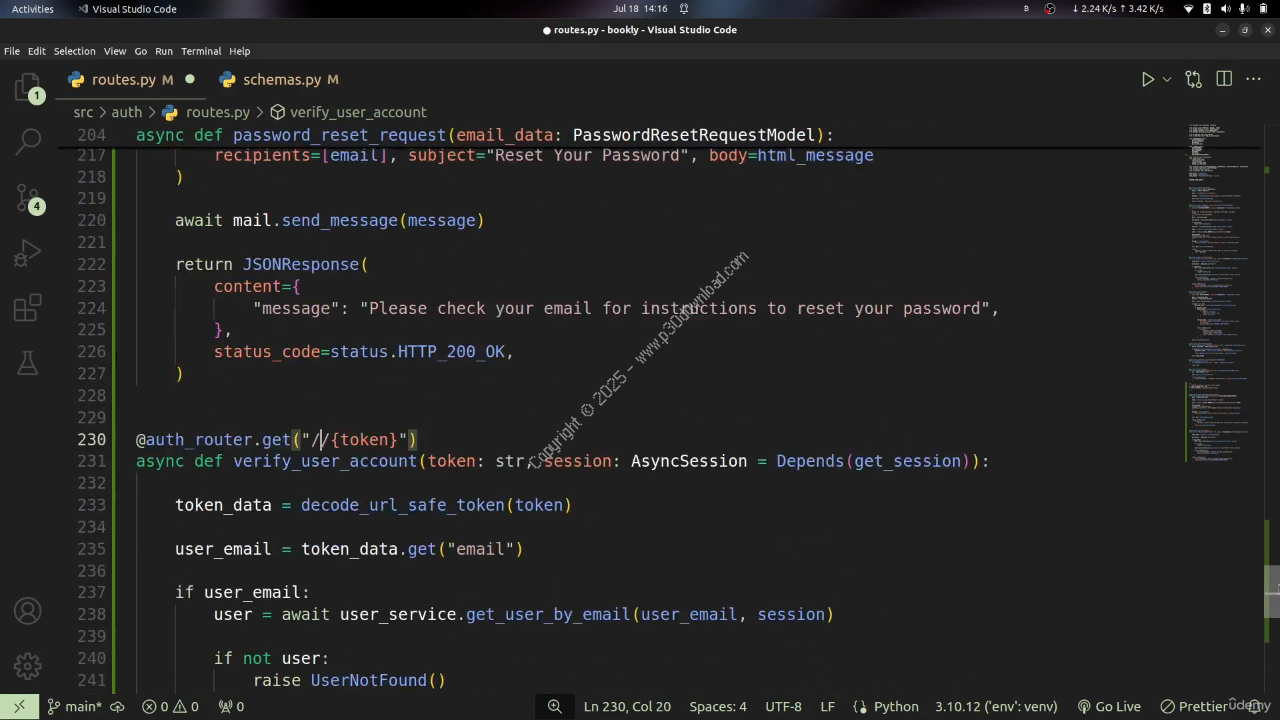
Task: Open Source Control view with 4 changes
Action: coord(28,198)
